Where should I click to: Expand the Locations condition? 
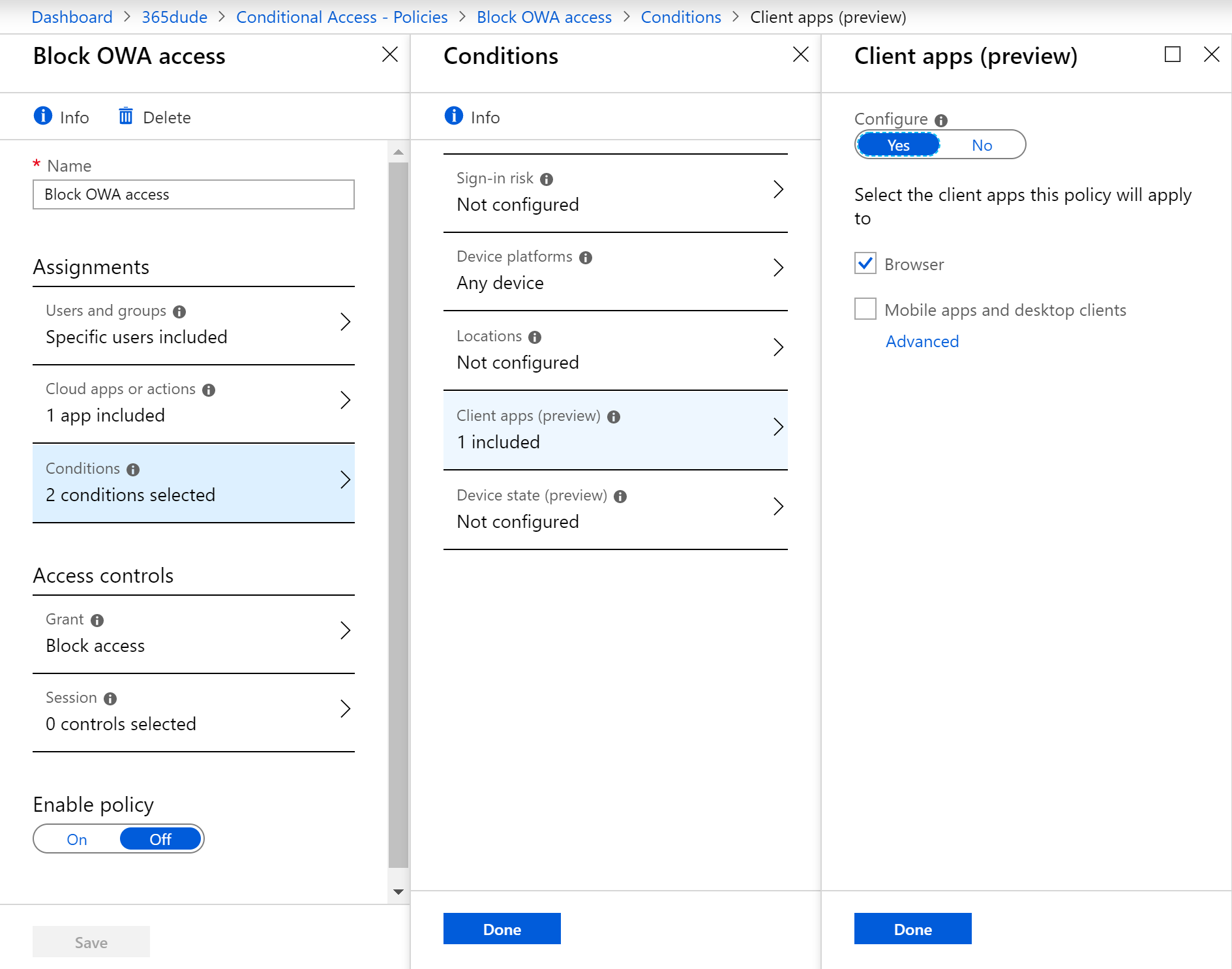[615, 349]
